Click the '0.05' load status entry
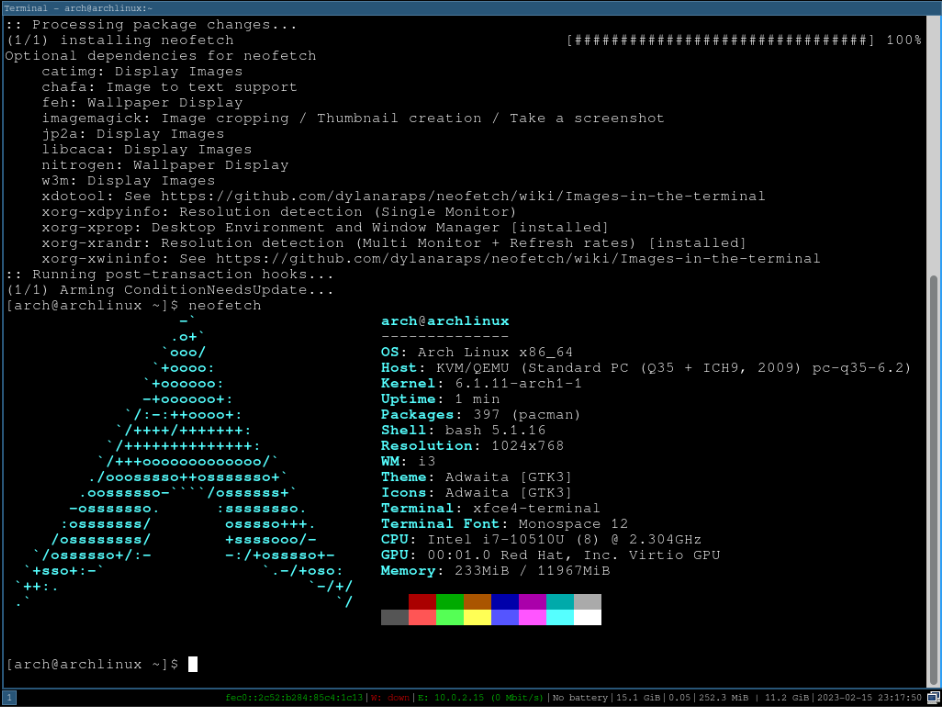 679,697
